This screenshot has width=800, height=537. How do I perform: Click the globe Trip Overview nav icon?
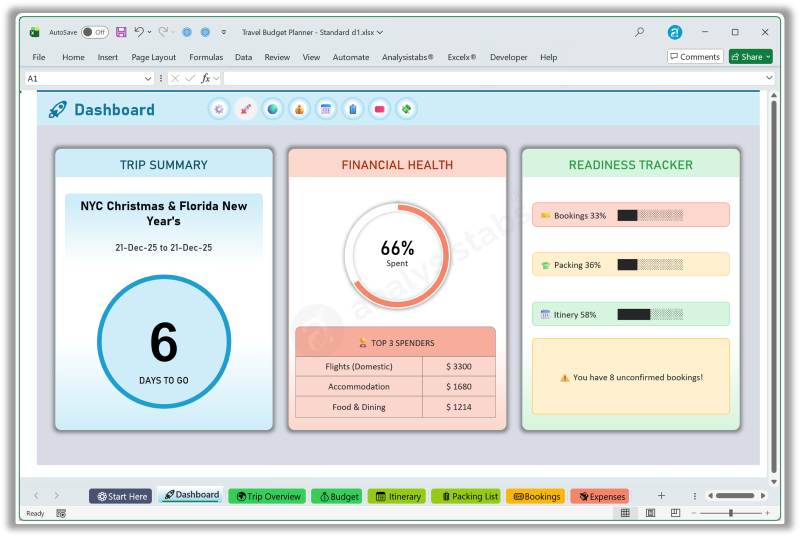tap(272, 109)
